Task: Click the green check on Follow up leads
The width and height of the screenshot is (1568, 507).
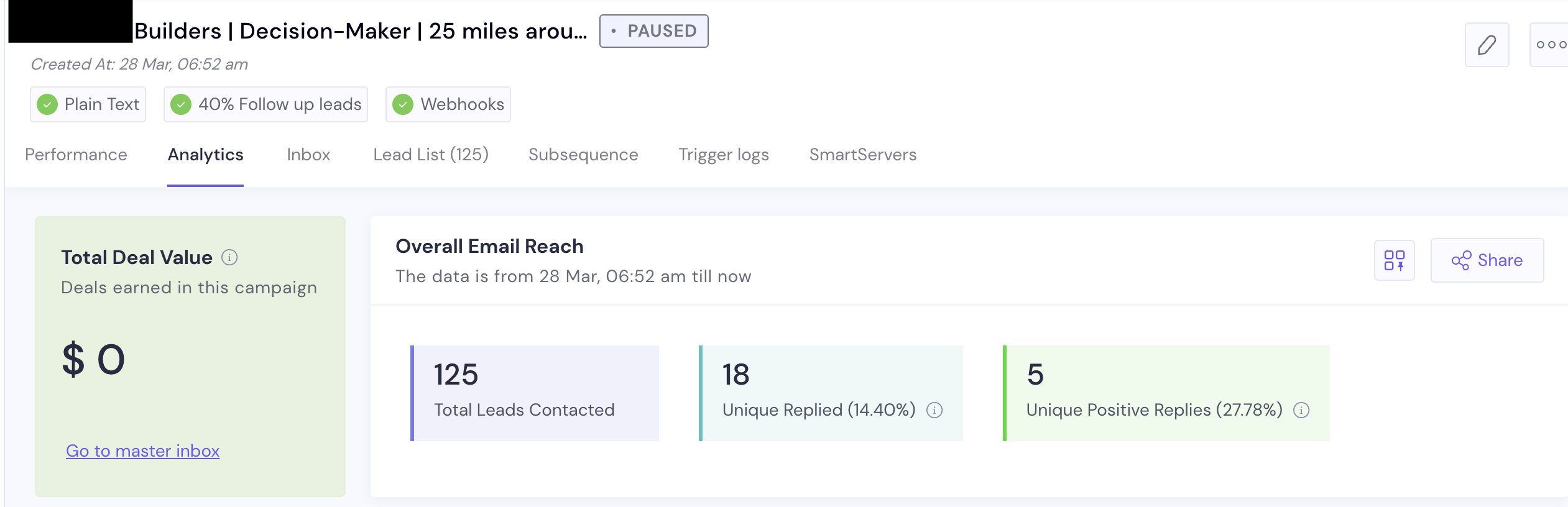Action: [181, 104]
